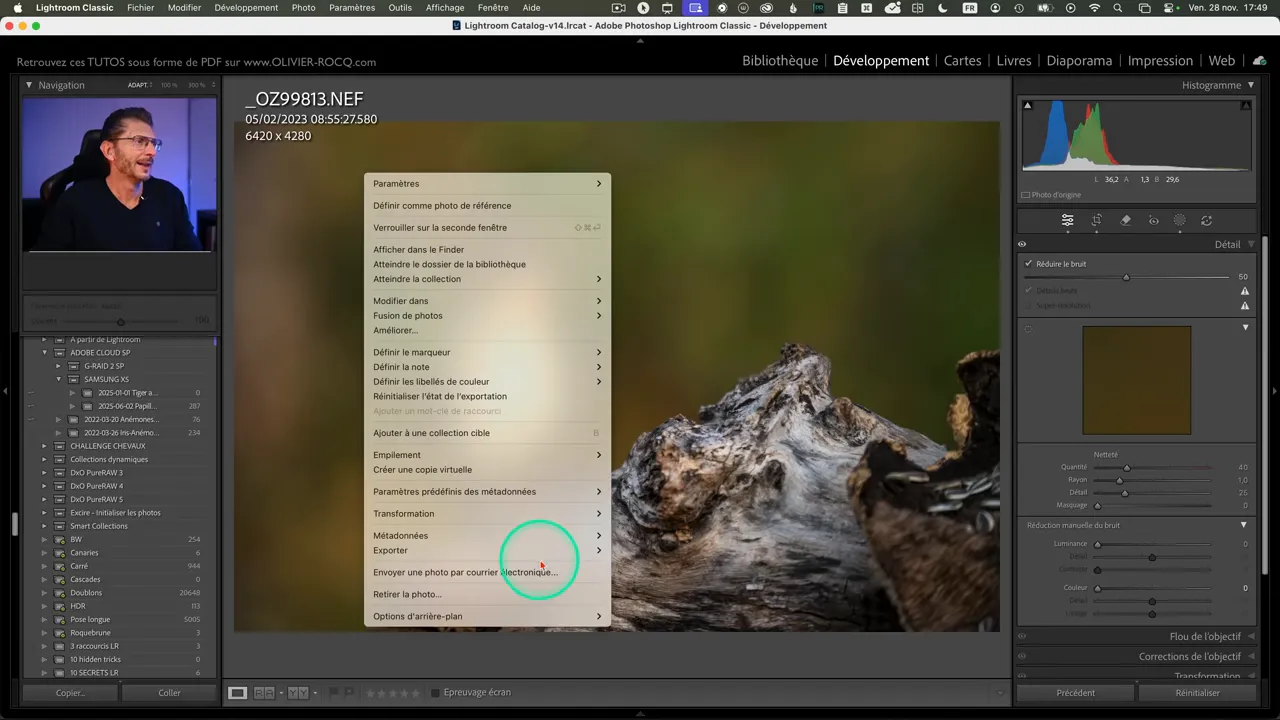The width and height of the screenshot is (1280, 720).
Task: Open the Masking tool
Action: click(x=1180, y=221)
